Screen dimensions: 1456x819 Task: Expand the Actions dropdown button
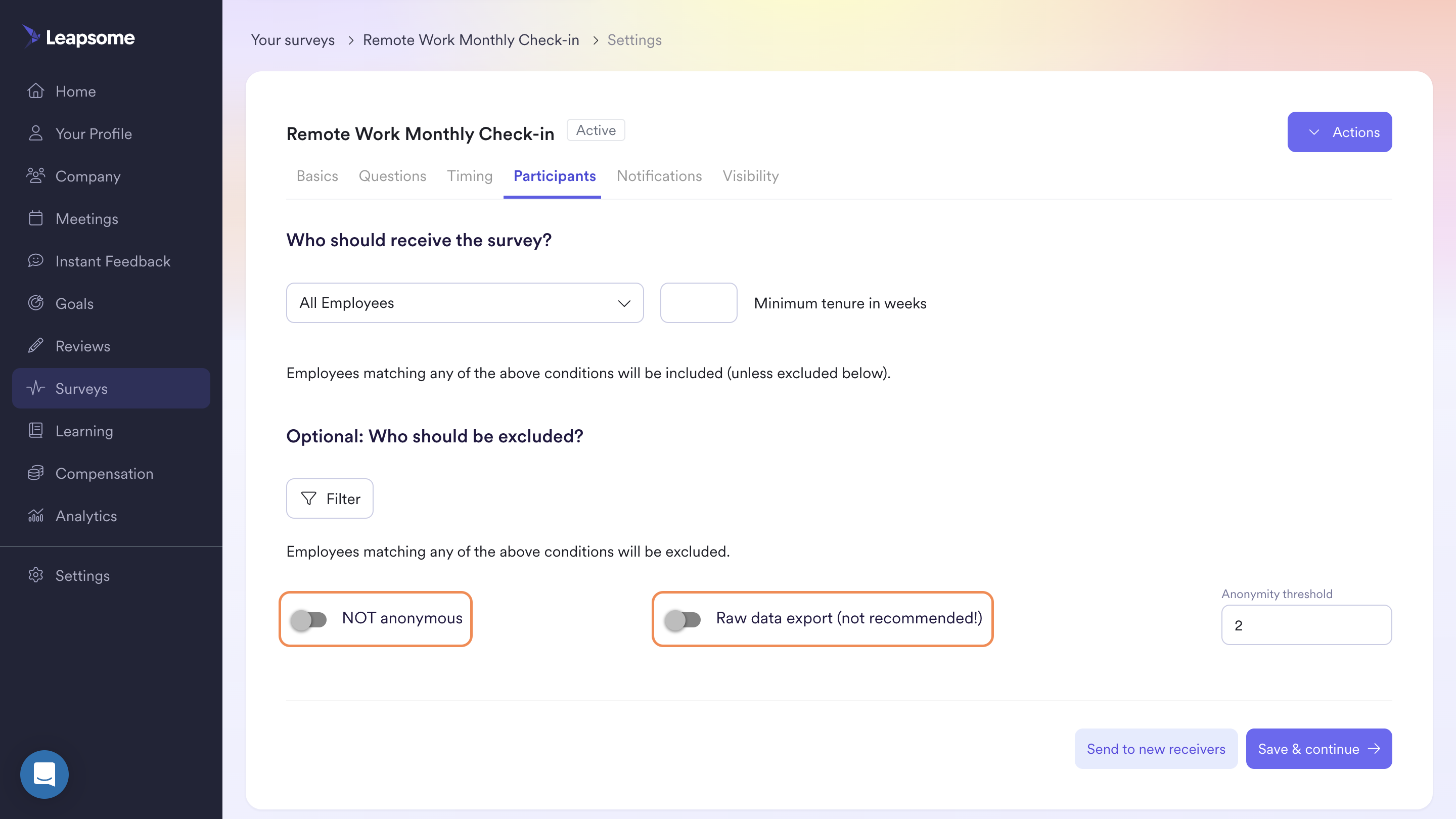[x=1340, y=132]
